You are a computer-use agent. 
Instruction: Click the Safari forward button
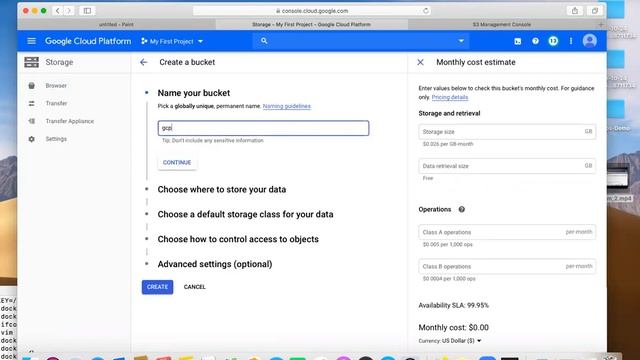(x=69, y=11)
